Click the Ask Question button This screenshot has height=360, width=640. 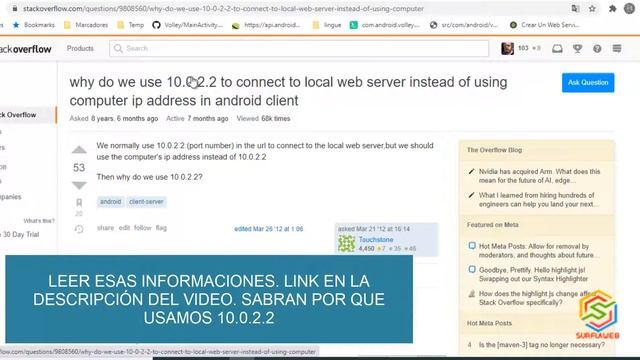click(588, 82)
